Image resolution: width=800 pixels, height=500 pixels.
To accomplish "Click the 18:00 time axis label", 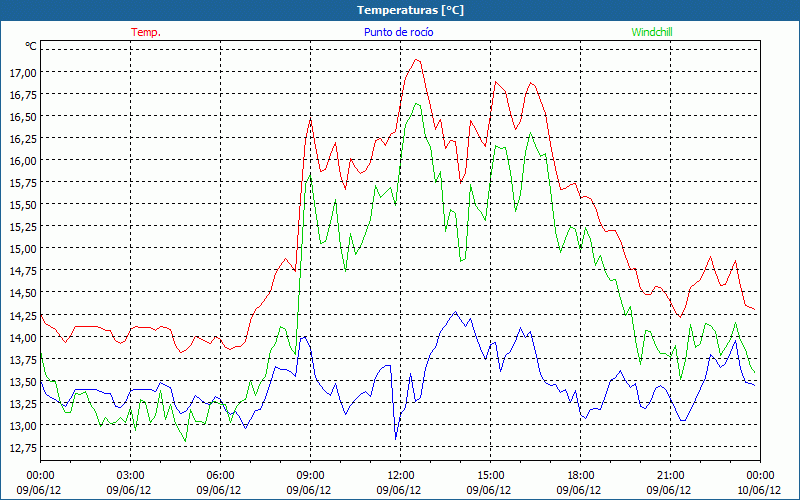I will pos(580,475).
